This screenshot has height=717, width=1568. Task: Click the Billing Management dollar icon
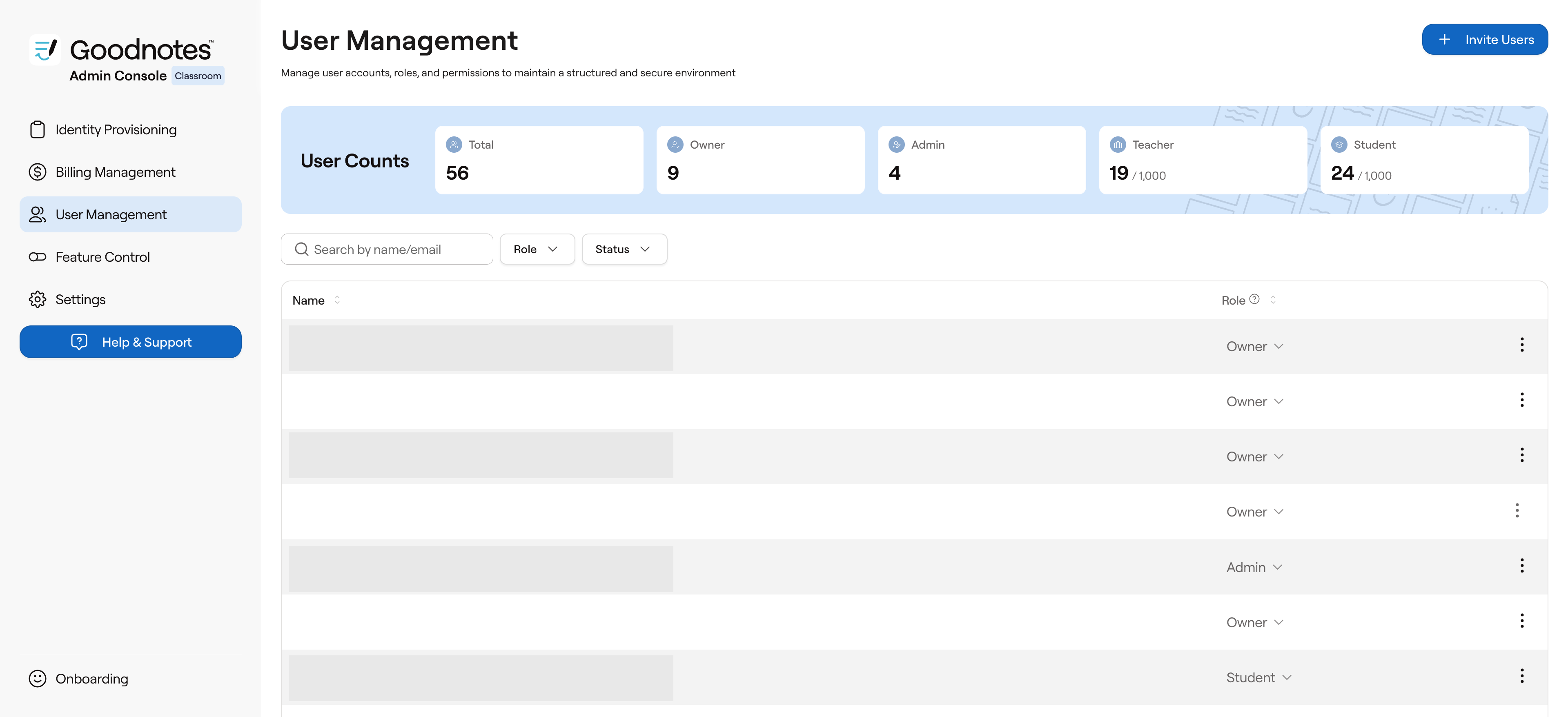(x=37, y=172)
